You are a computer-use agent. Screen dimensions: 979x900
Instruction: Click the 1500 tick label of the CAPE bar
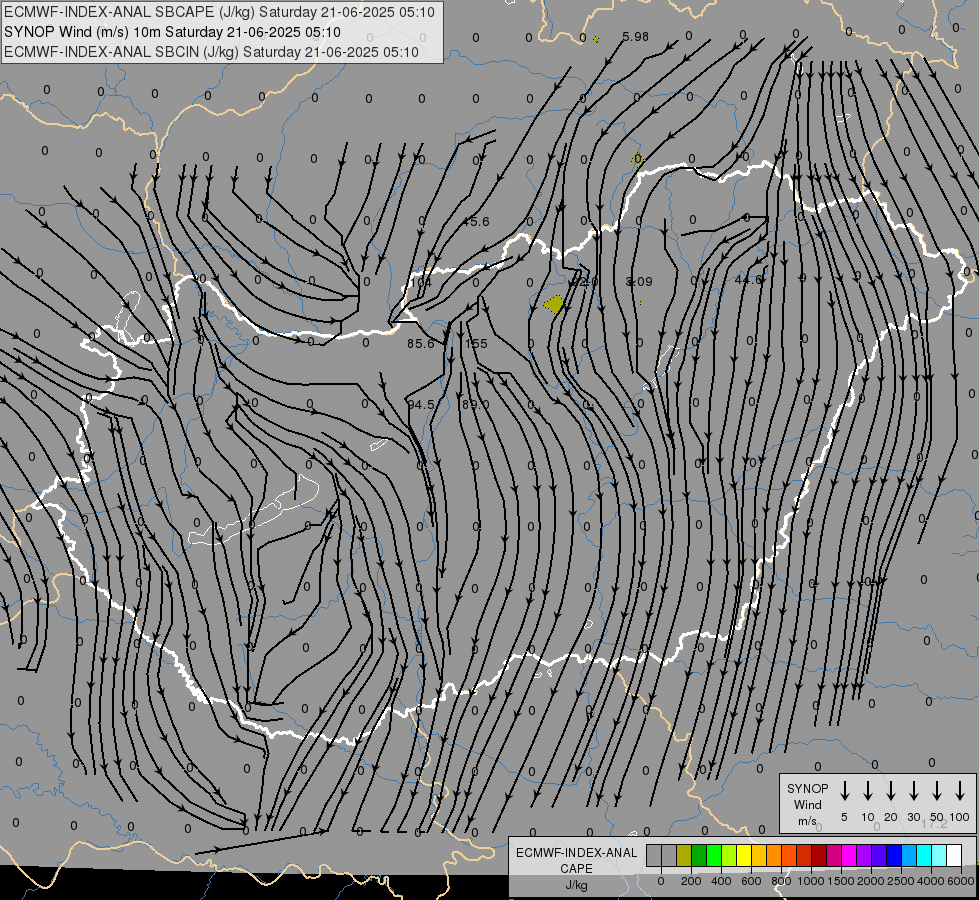coord(841,881)
